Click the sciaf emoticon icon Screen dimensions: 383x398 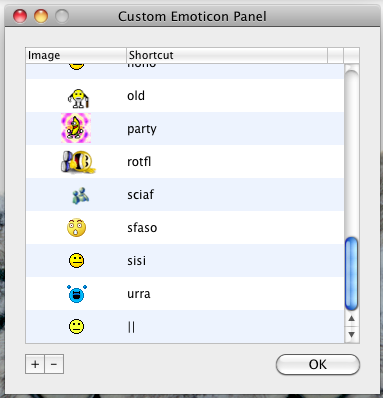tap(80, 195)
